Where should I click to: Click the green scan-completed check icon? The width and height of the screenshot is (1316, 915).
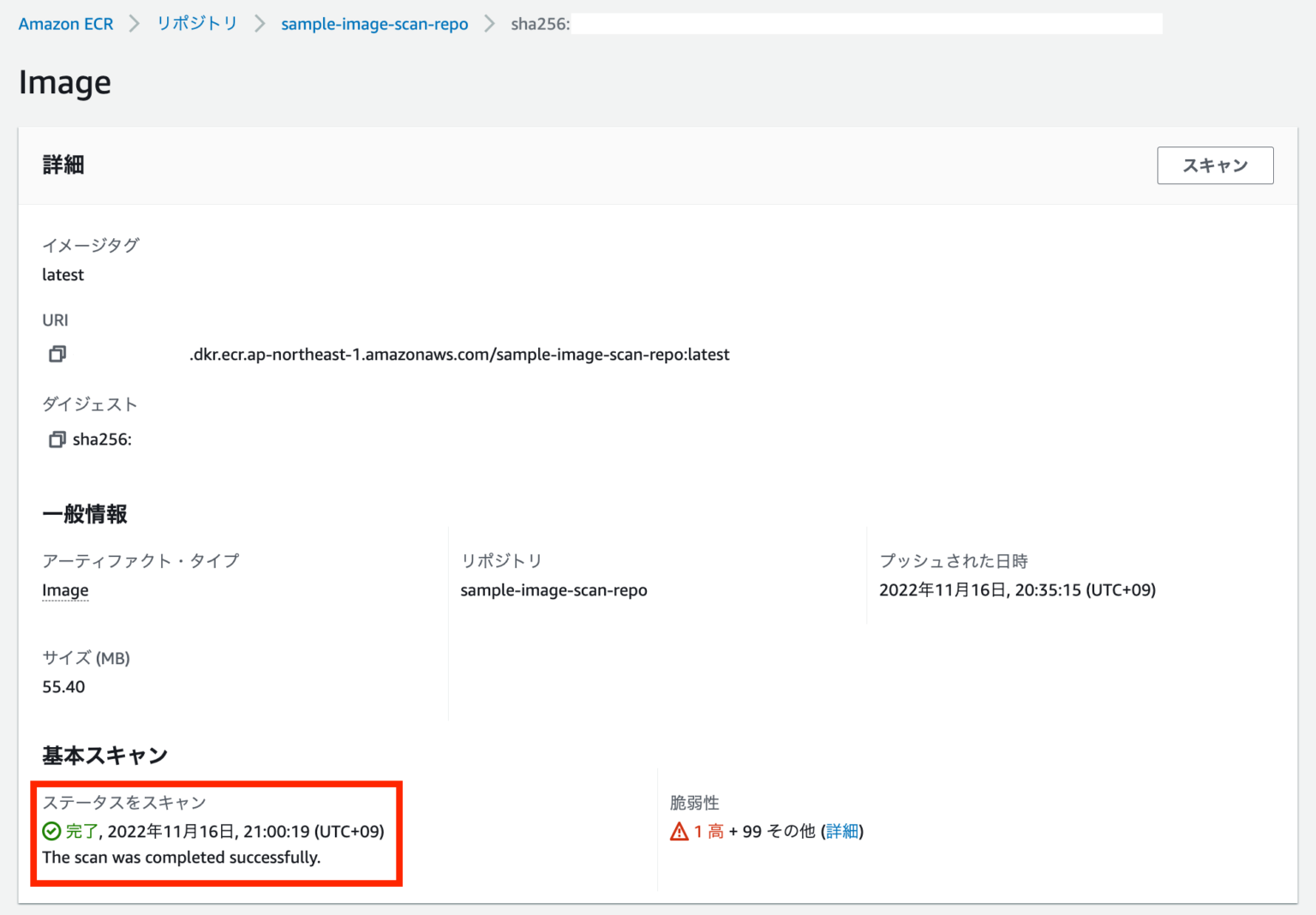click(50, 831)
